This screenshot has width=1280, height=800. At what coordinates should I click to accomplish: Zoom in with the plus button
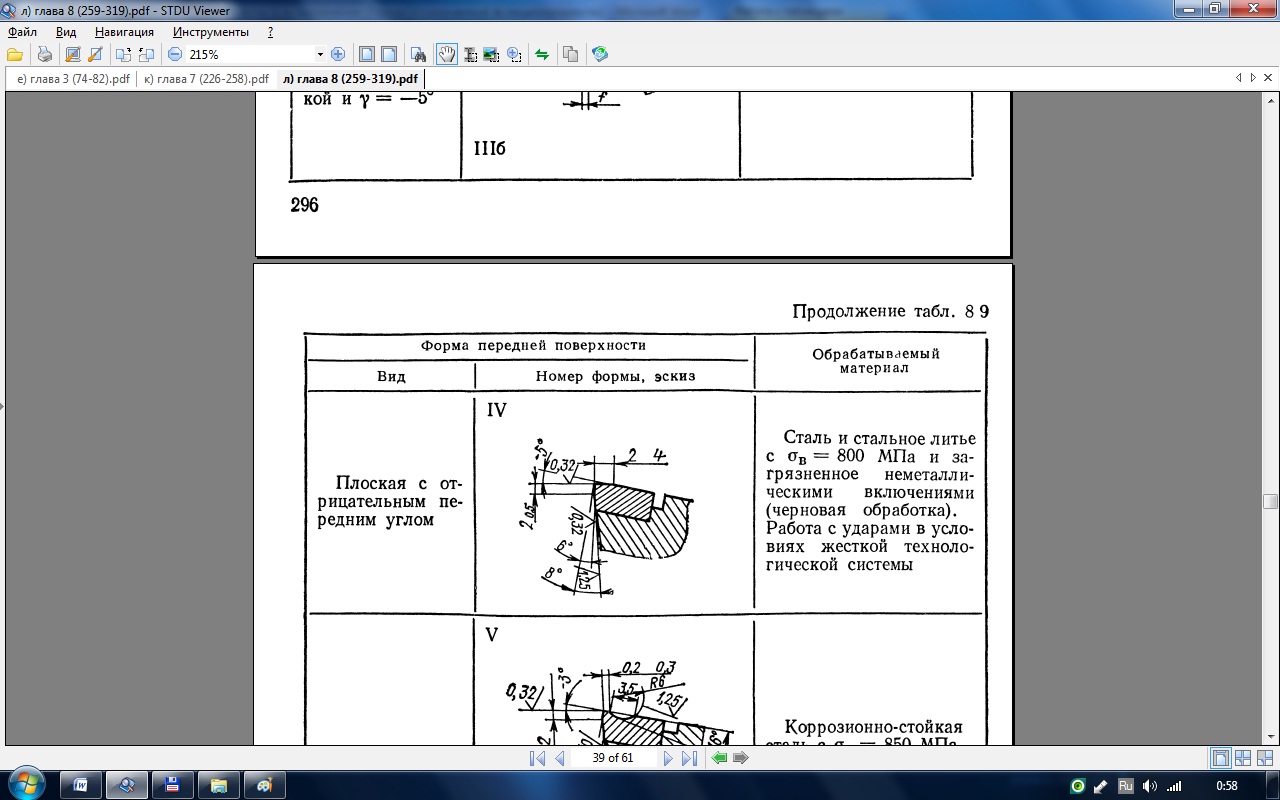pyautogui.click(x=338, y=54)
